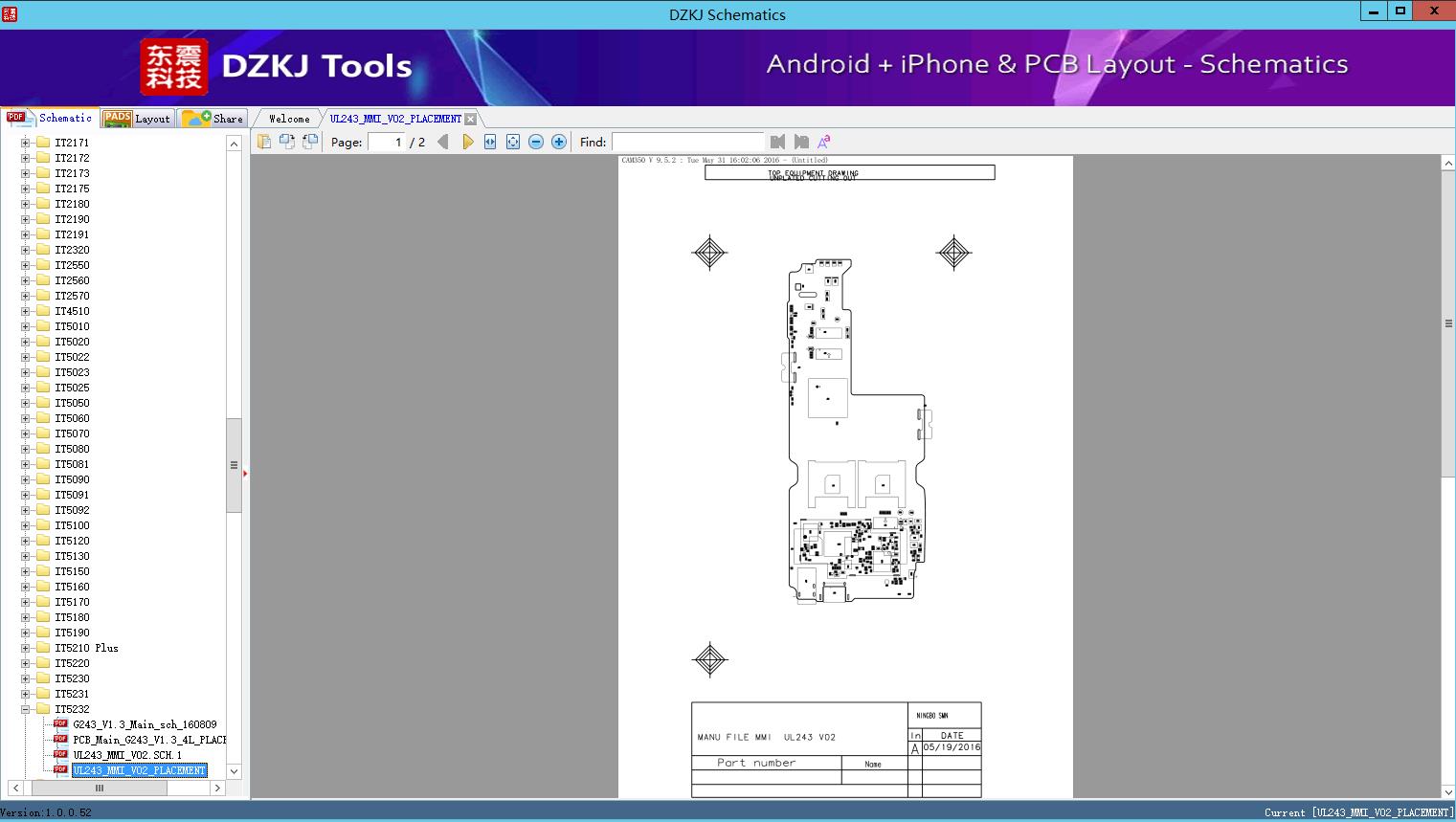Image resolution: width=1456 pixels, height=822 pixels.
Task: Click the page number input field
Action: click(387, 142)
